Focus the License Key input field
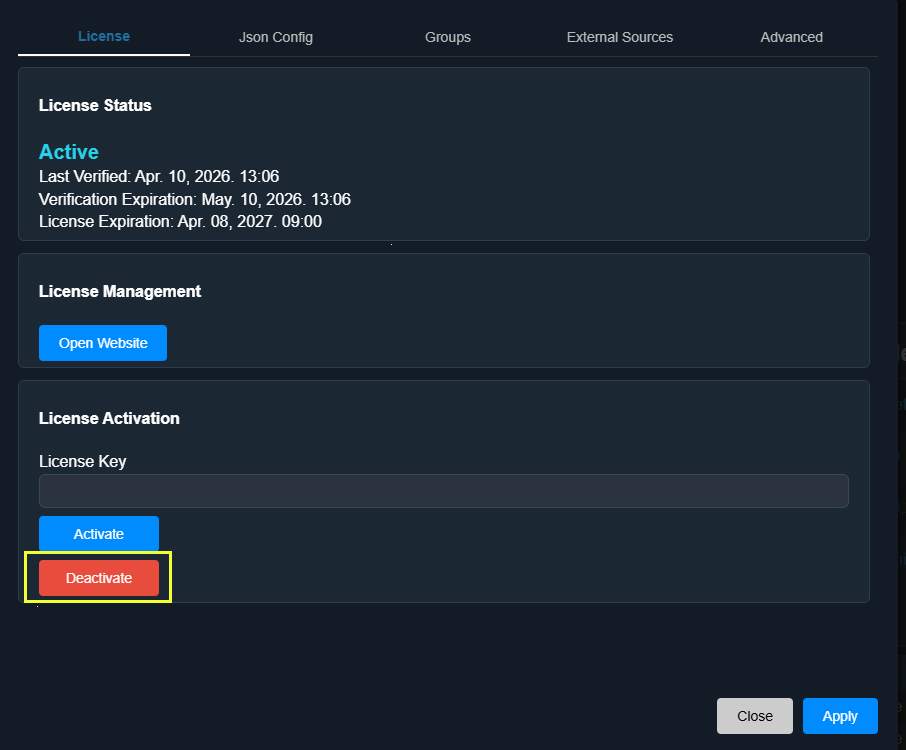The height and width of the screenshot is (750, 906). point(443,491)
